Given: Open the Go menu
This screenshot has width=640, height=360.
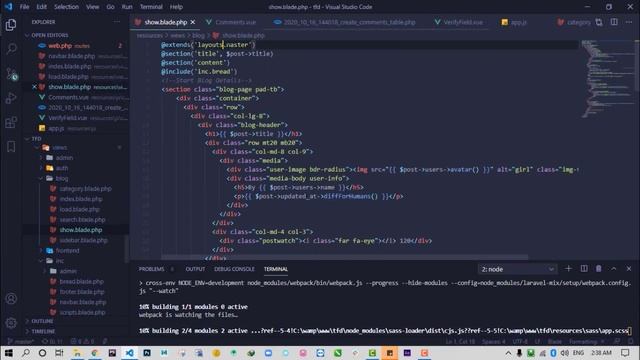Looking at the screenshot, I should pyautogui.click(x=110, y=7).
